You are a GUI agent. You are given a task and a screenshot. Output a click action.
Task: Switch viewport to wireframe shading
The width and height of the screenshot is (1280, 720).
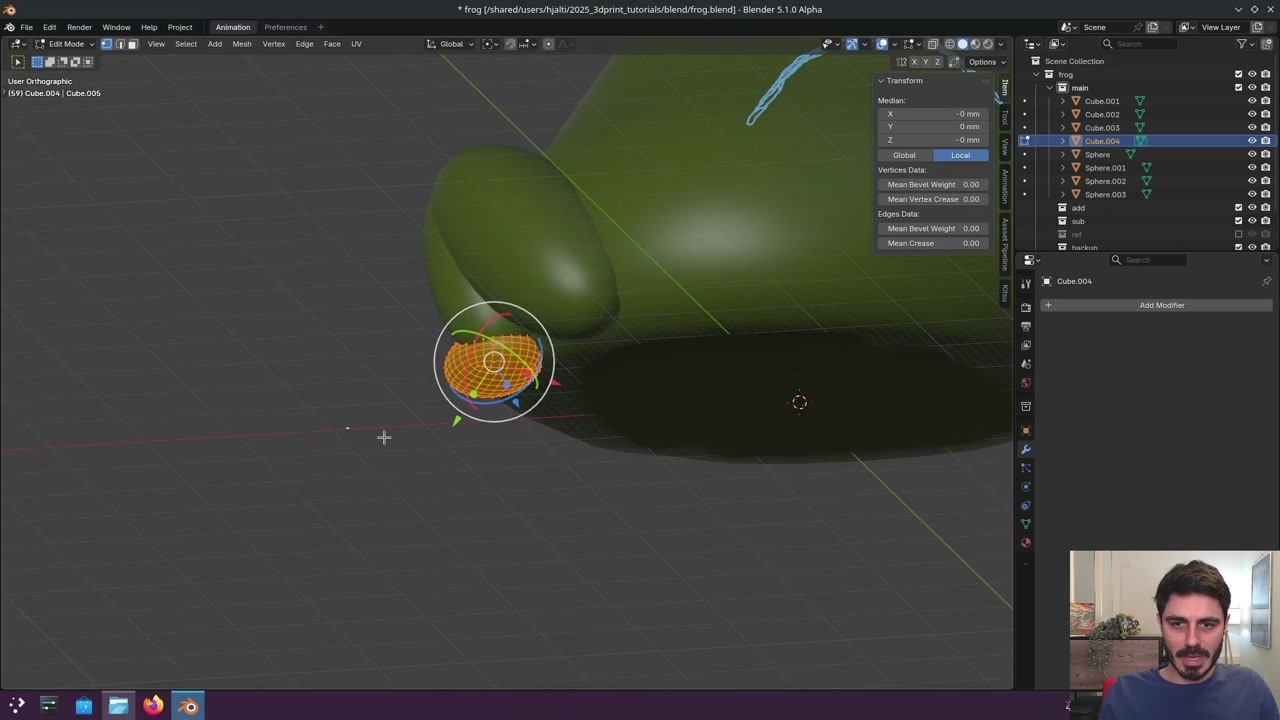(x=949, y=44)
